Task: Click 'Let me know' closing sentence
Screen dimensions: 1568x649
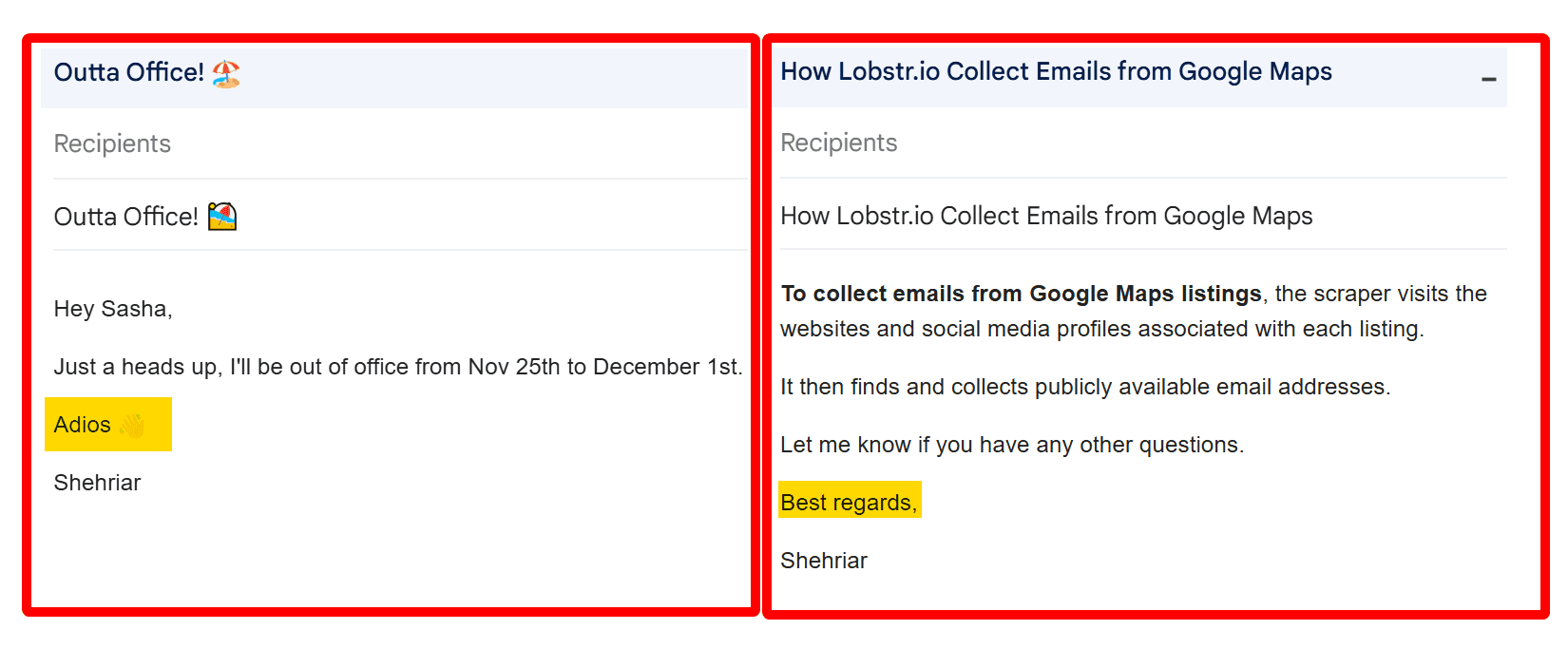Action: (x=1011, y=446)
